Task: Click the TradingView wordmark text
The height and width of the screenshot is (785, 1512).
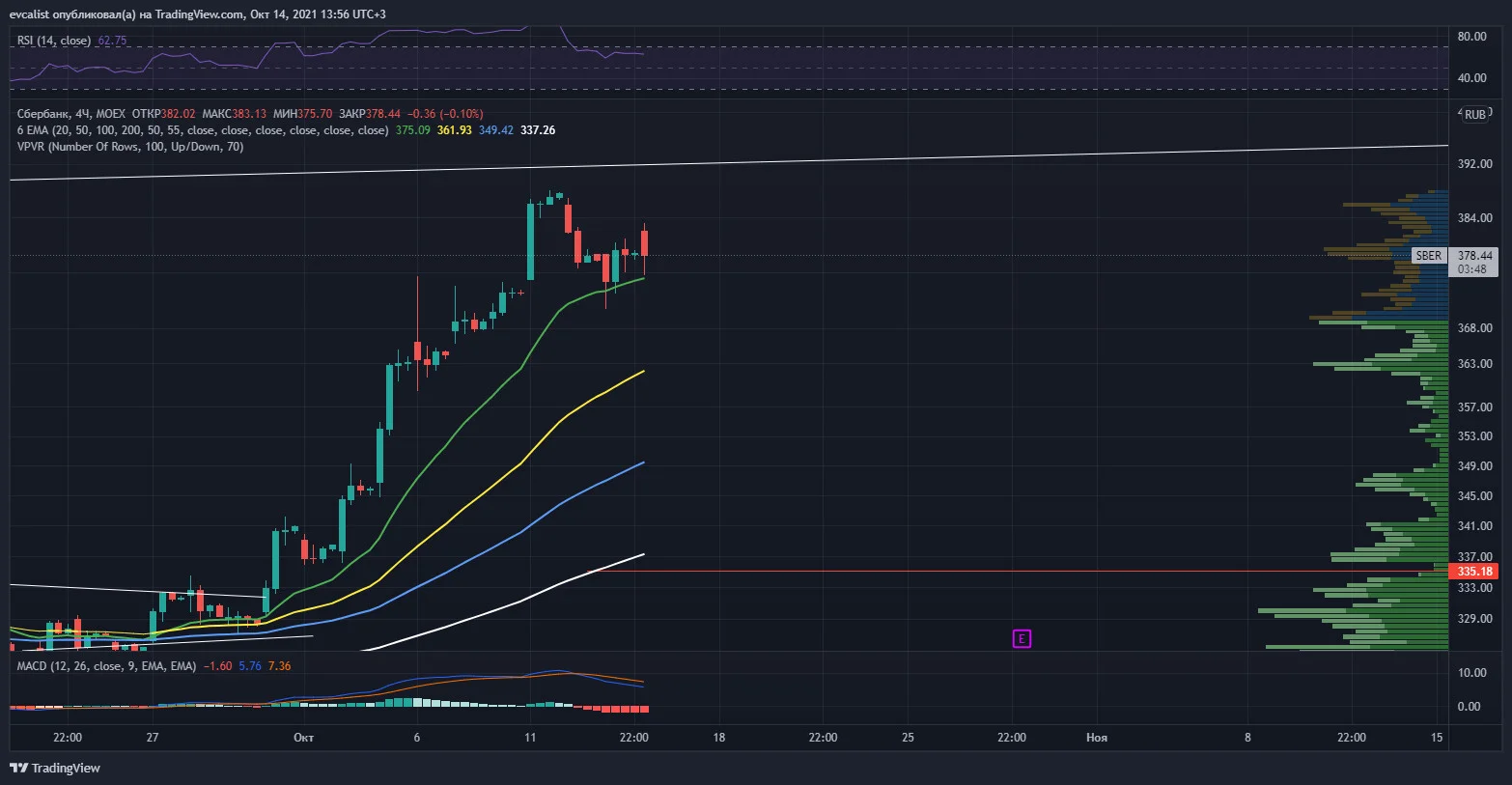Action: [66, 768]
